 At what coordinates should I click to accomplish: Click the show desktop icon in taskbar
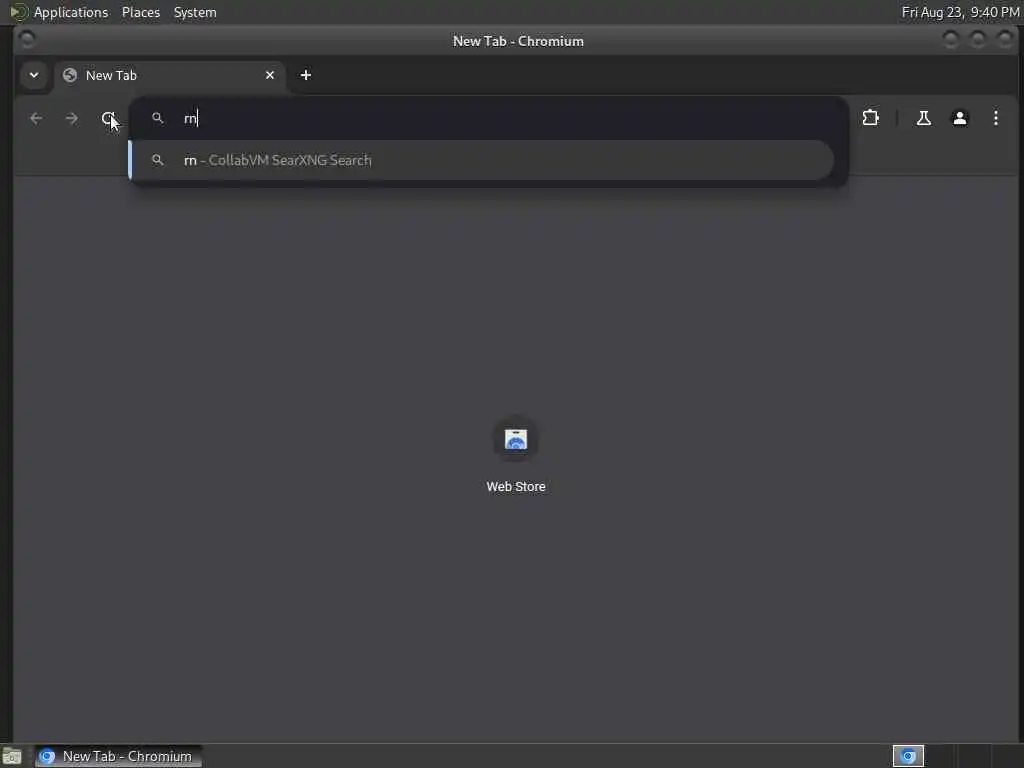tap(12, 757)
